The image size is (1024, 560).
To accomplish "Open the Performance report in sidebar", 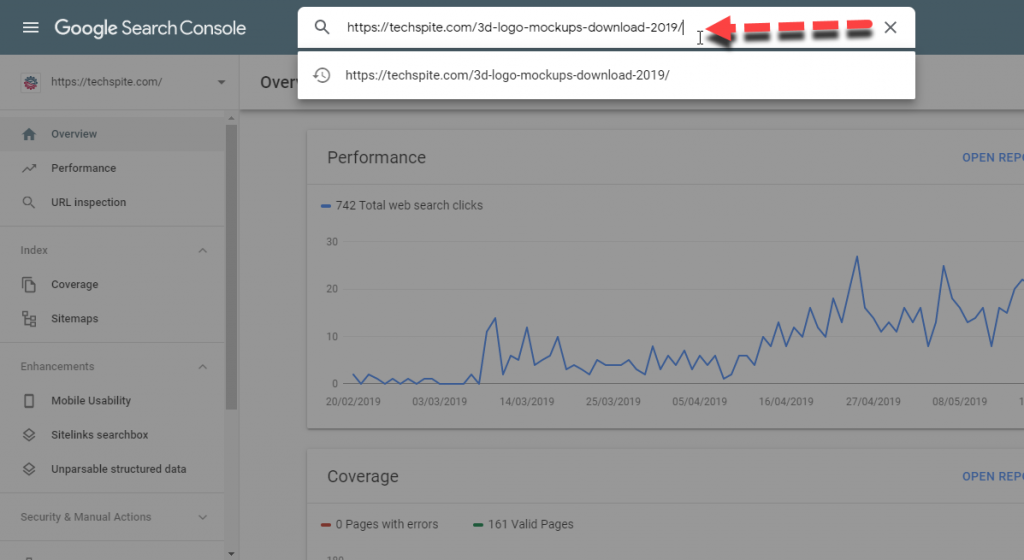I will tap(112, 168).
